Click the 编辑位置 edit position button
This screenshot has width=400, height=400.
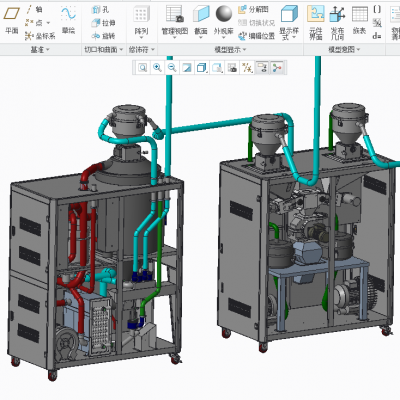click(x=257, y=36)
